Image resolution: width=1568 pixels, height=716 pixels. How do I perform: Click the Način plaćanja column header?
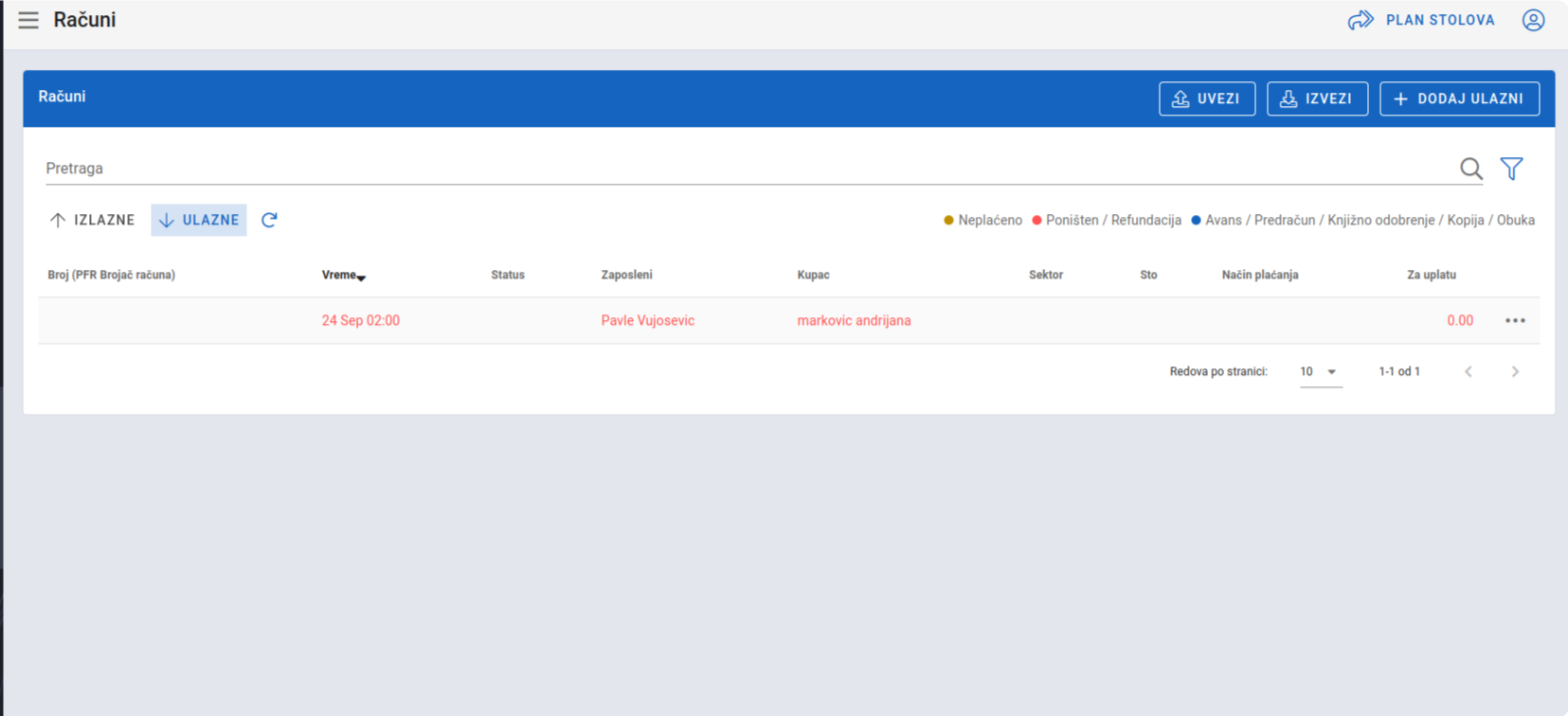[1260, 276]
